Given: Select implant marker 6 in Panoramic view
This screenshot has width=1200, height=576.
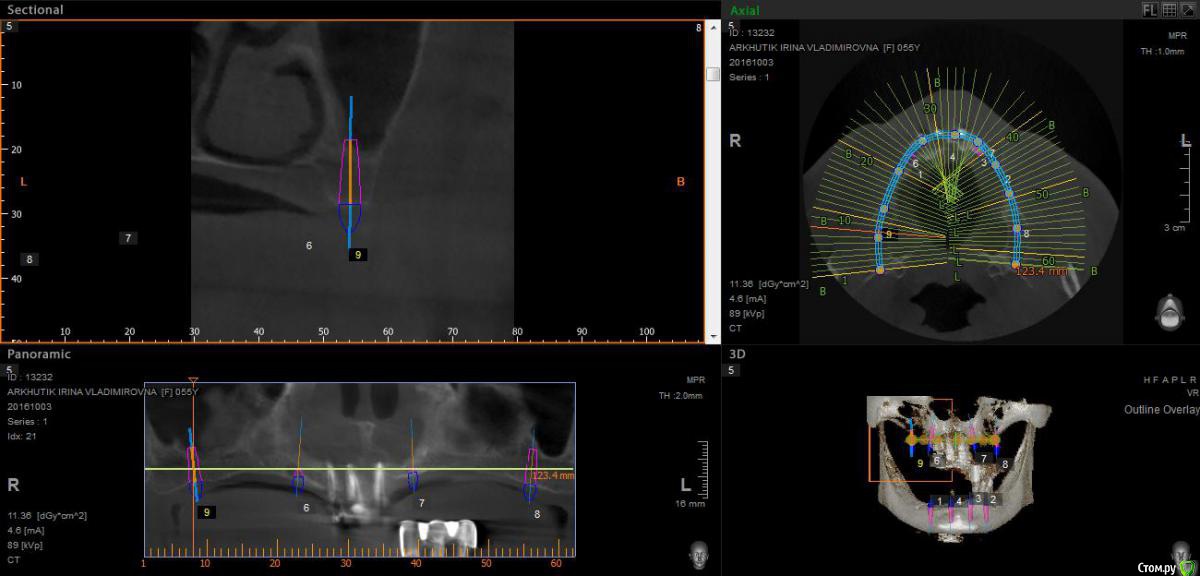Looking at the screenshot, I should [306, 507].
